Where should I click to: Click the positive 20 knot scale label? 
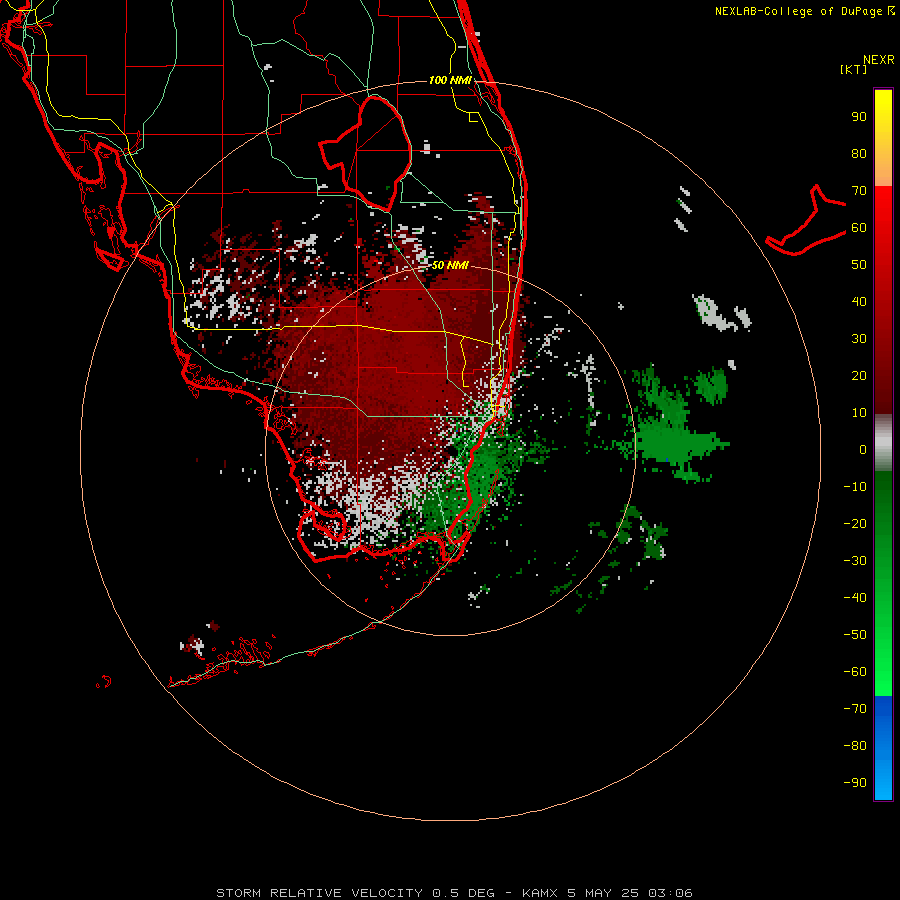[x=859, y=376]
